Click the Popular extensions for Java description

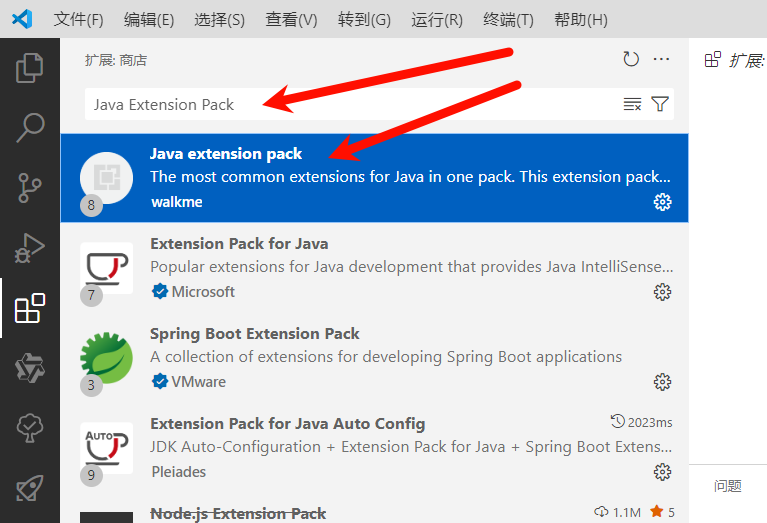pyautogui.click(x=412, y=267)
